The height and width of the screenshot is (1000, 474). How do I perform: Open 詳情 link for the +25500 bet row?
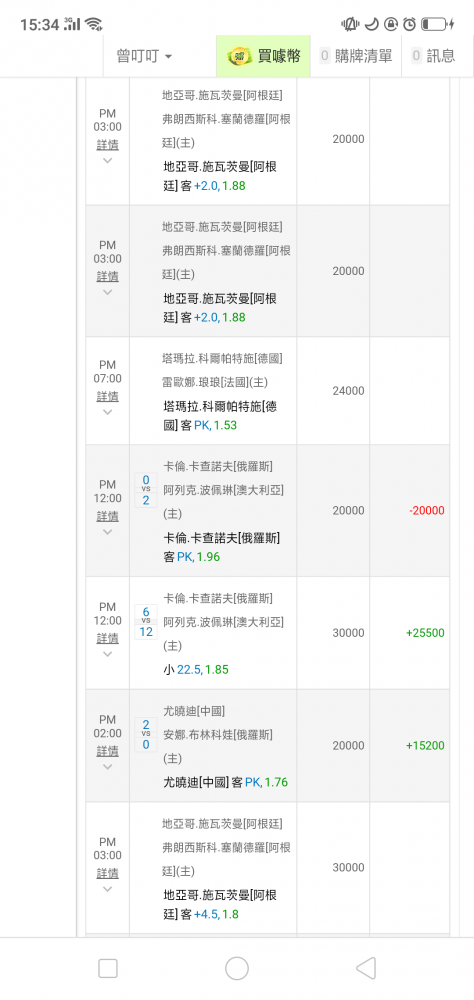click(x=107, y=638)
